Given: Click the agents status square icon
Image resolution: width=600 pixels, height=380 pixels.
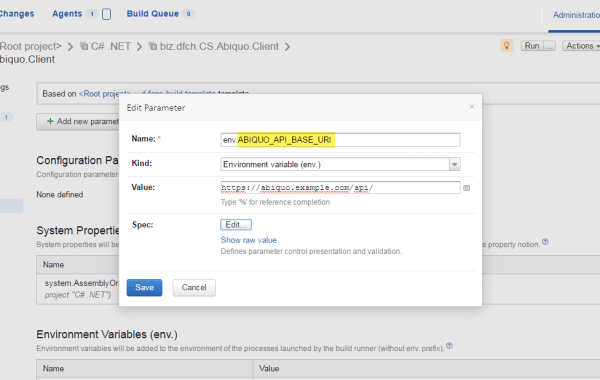Looking at the screenshot, I should [106, 14].
